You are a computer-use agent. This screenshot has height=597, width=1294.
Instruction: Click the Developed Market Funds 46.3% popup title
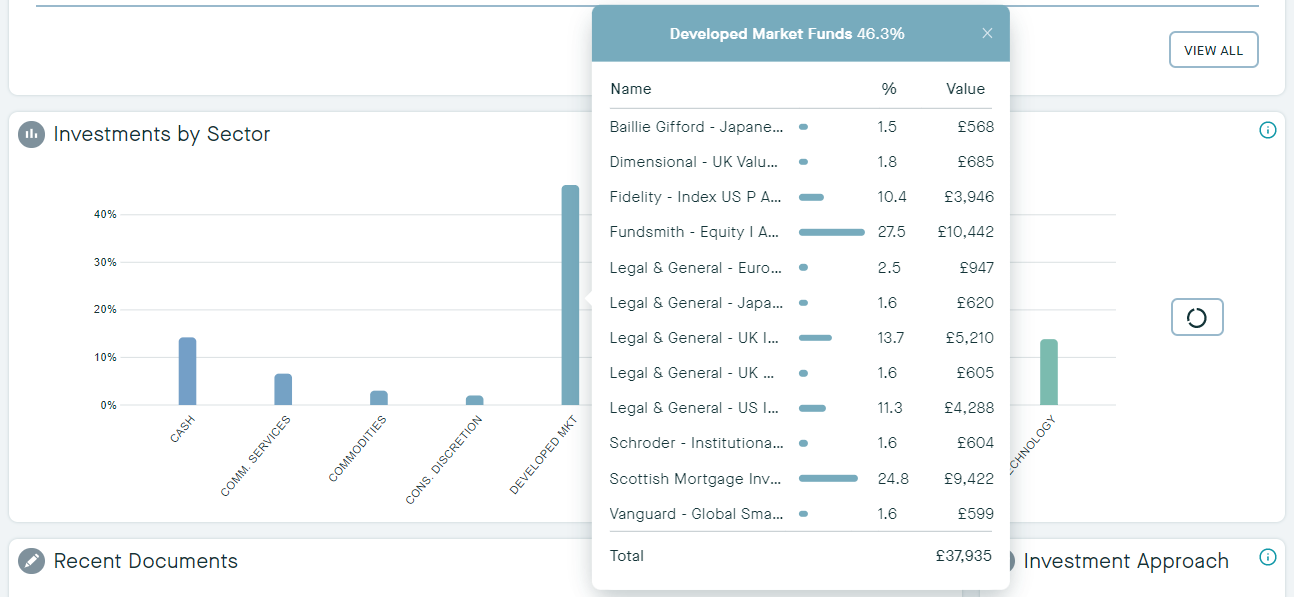[x=787, y=34]
